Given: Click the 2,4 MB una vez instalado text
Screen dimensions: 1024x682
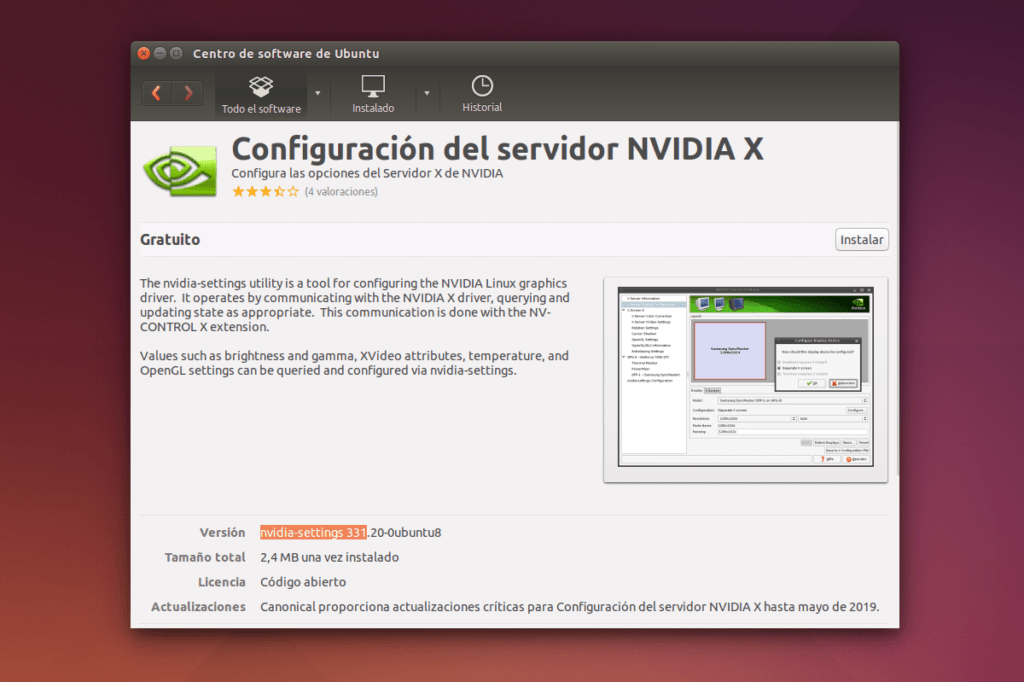Looking at the screenshot, I should (x=329, y=557).
